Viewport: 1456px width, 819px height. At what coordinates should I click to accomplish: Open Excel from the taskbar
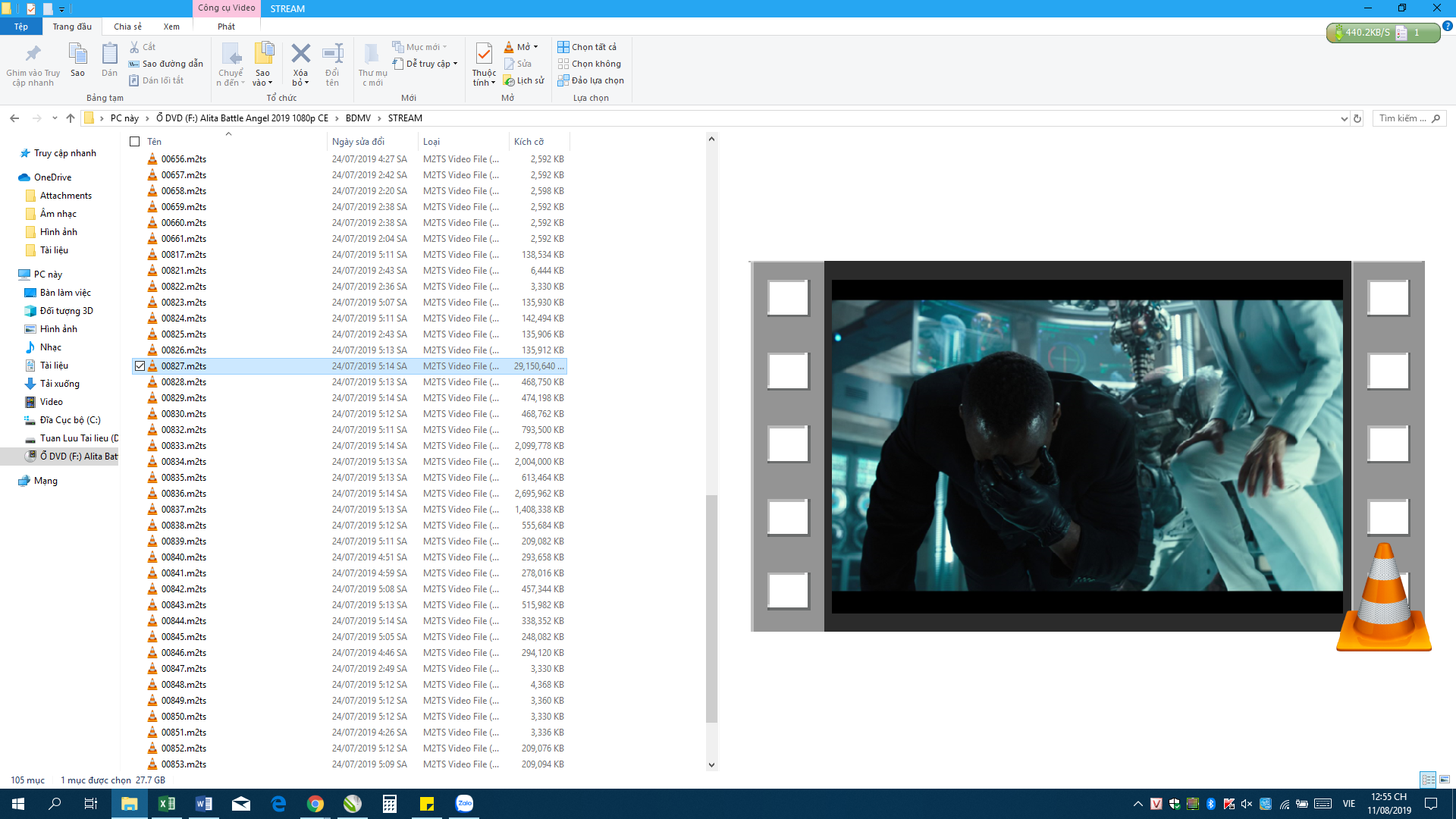(166, 804)
